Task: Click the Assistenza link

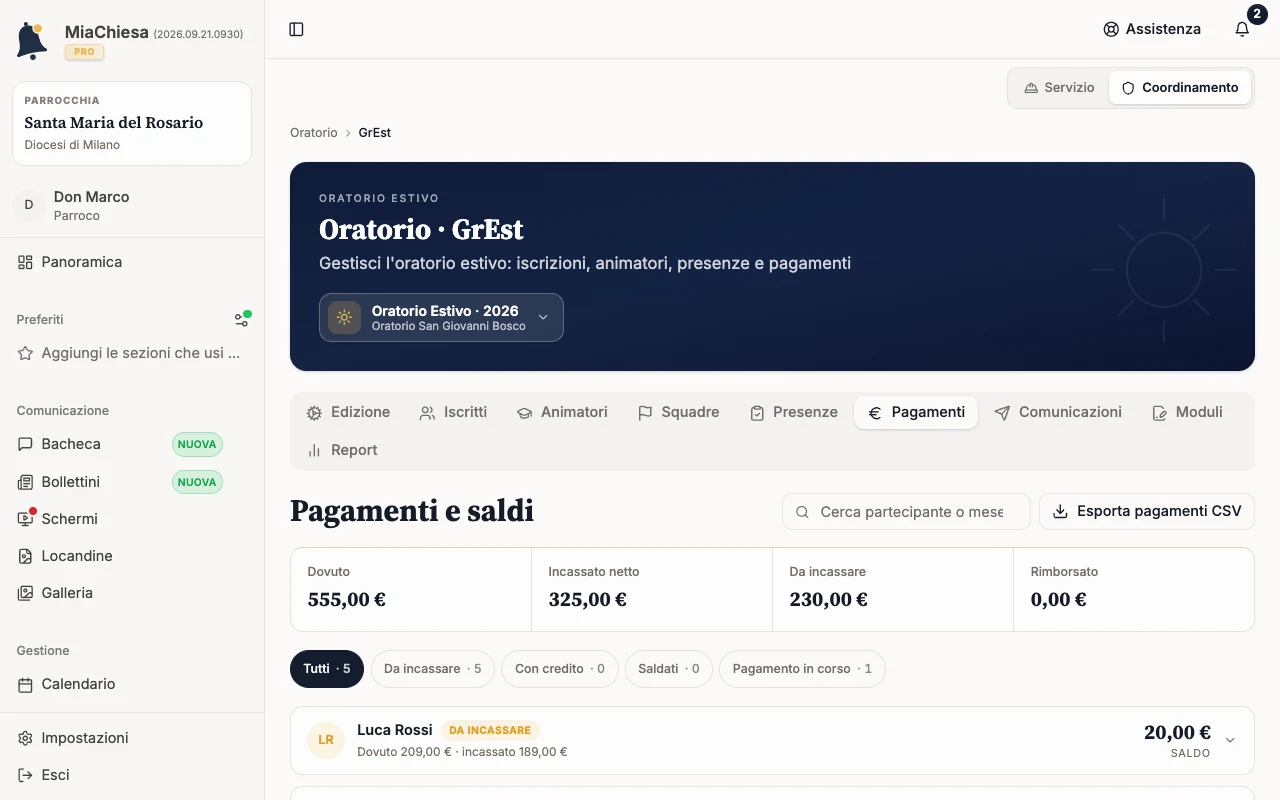Action: [x=1151, y=29]
